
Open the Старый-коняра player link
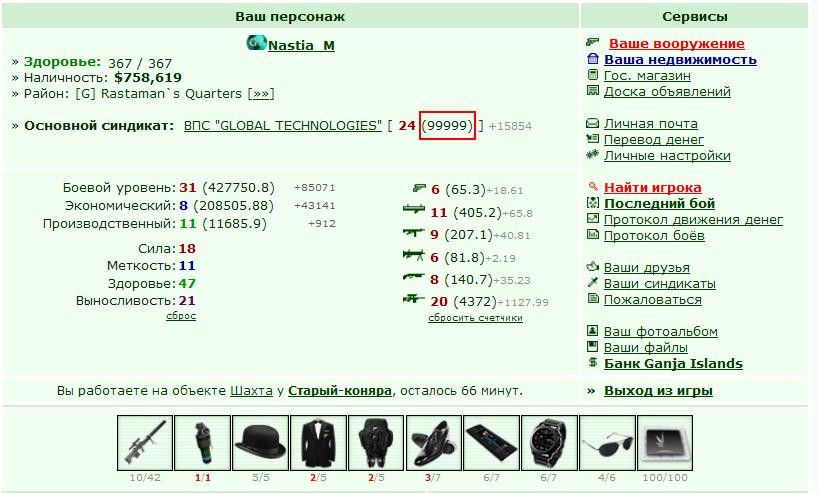pos(340,391)
